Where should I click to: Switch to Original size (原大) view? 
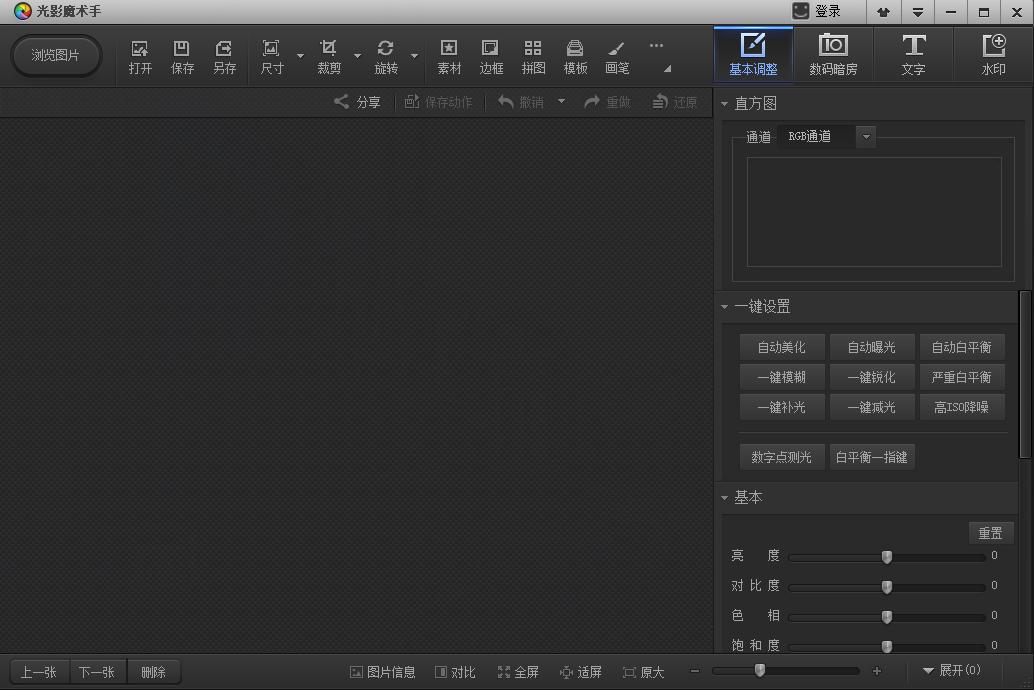coord(643,672)
